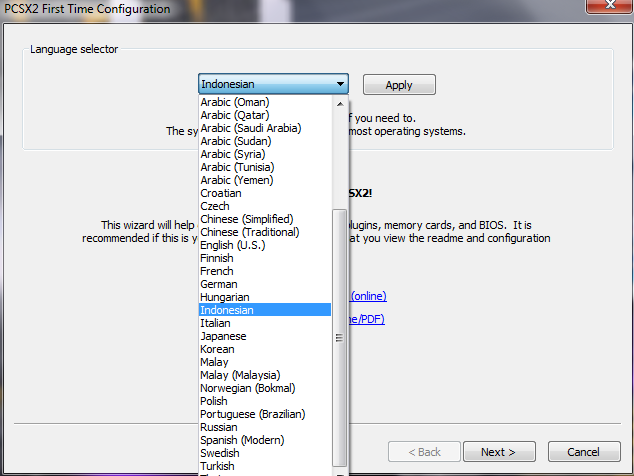Pick Arabic (Syria) in the dropdown
The width and height of the screenshot is (634, 476).
pyautogui.click(x=265, y=154)
